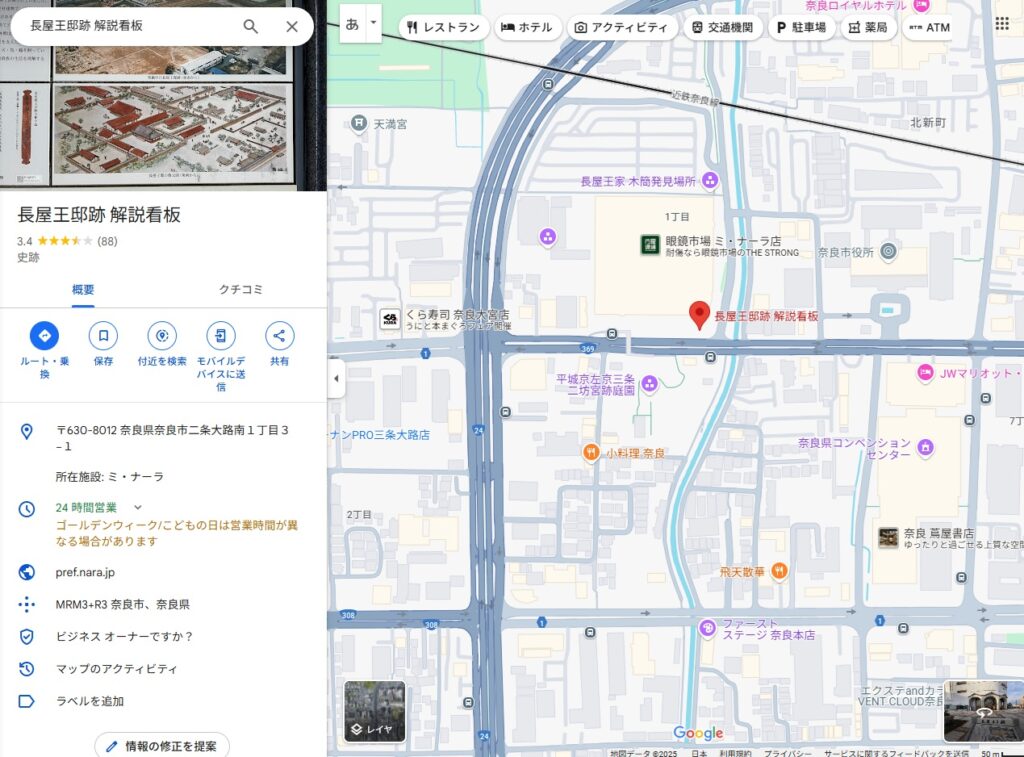Click the address 〒630-8012 奈良県奈良市二条大路南
Image resolution: width=1024 pixels, height=757 pixels.
[x=172, y=438]
